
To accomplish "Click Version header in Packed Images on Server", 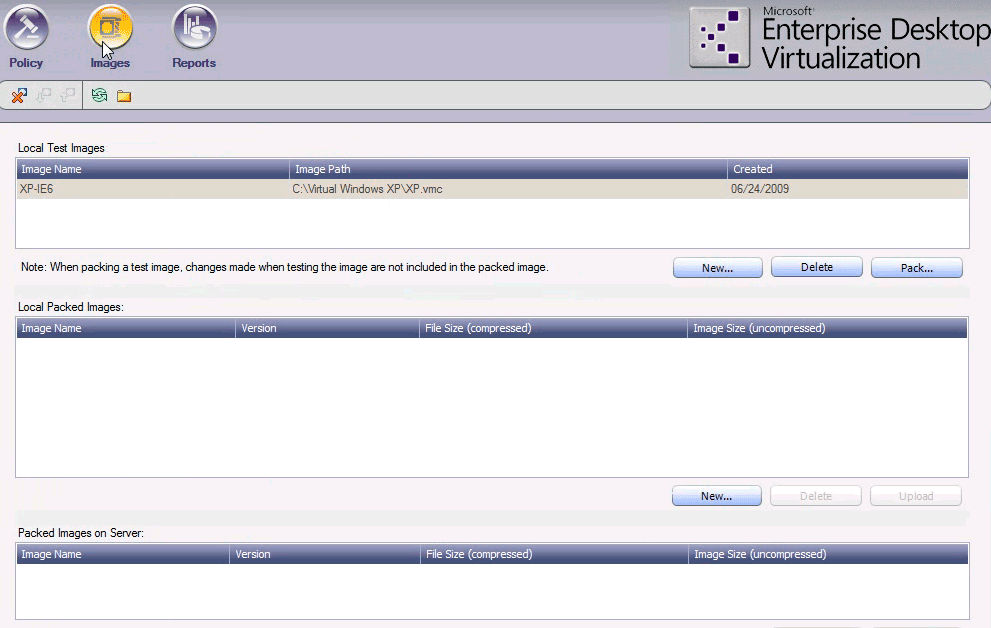I will pos(325,554).
